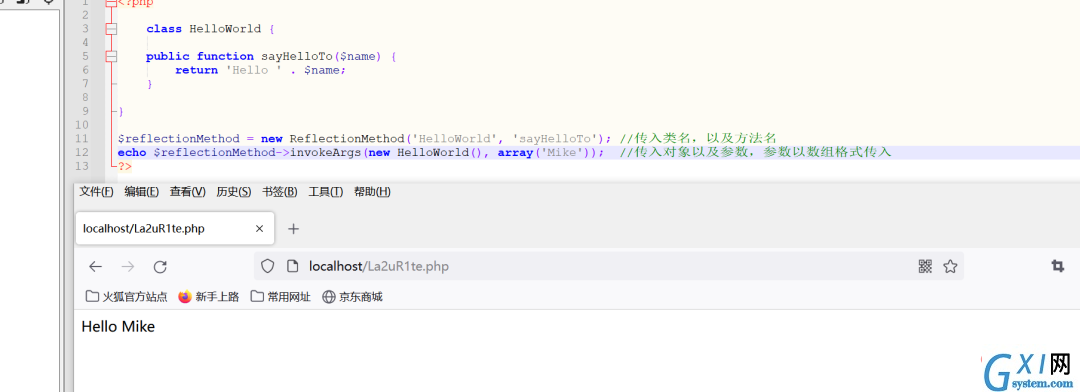Open the shield tracking protection icon
The image size is (1080, 392).
coord(268,266)
